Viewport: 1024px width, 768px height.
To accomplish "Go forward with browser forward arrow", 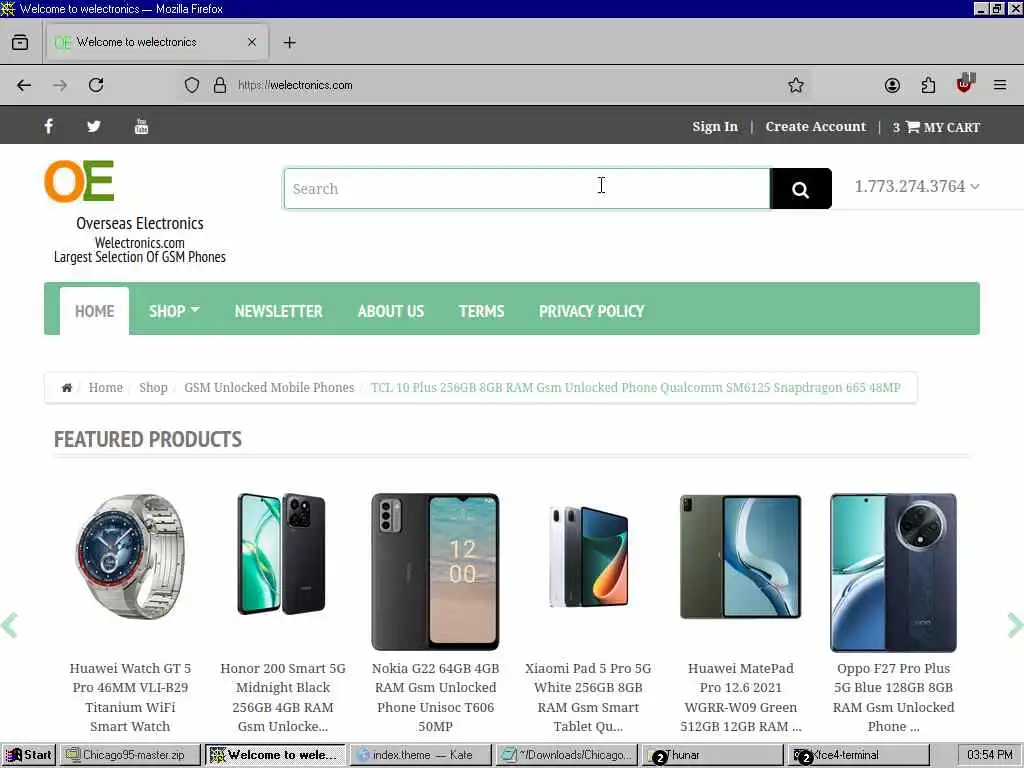I will tap(60, 85).
